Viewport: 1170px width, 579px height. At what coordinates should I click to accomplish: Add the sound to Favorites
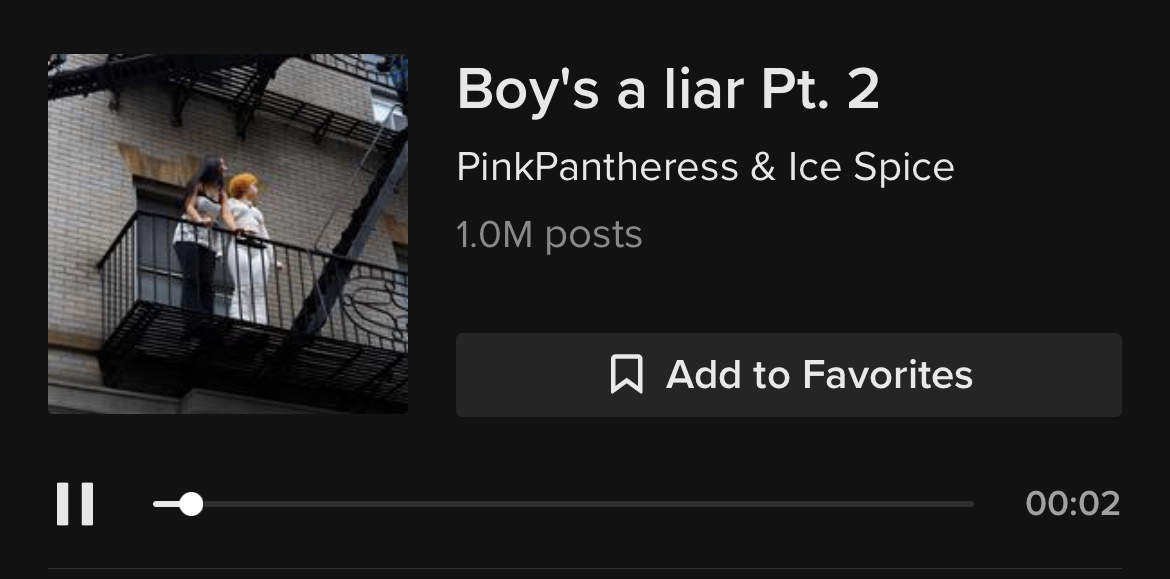coord(789,375)
